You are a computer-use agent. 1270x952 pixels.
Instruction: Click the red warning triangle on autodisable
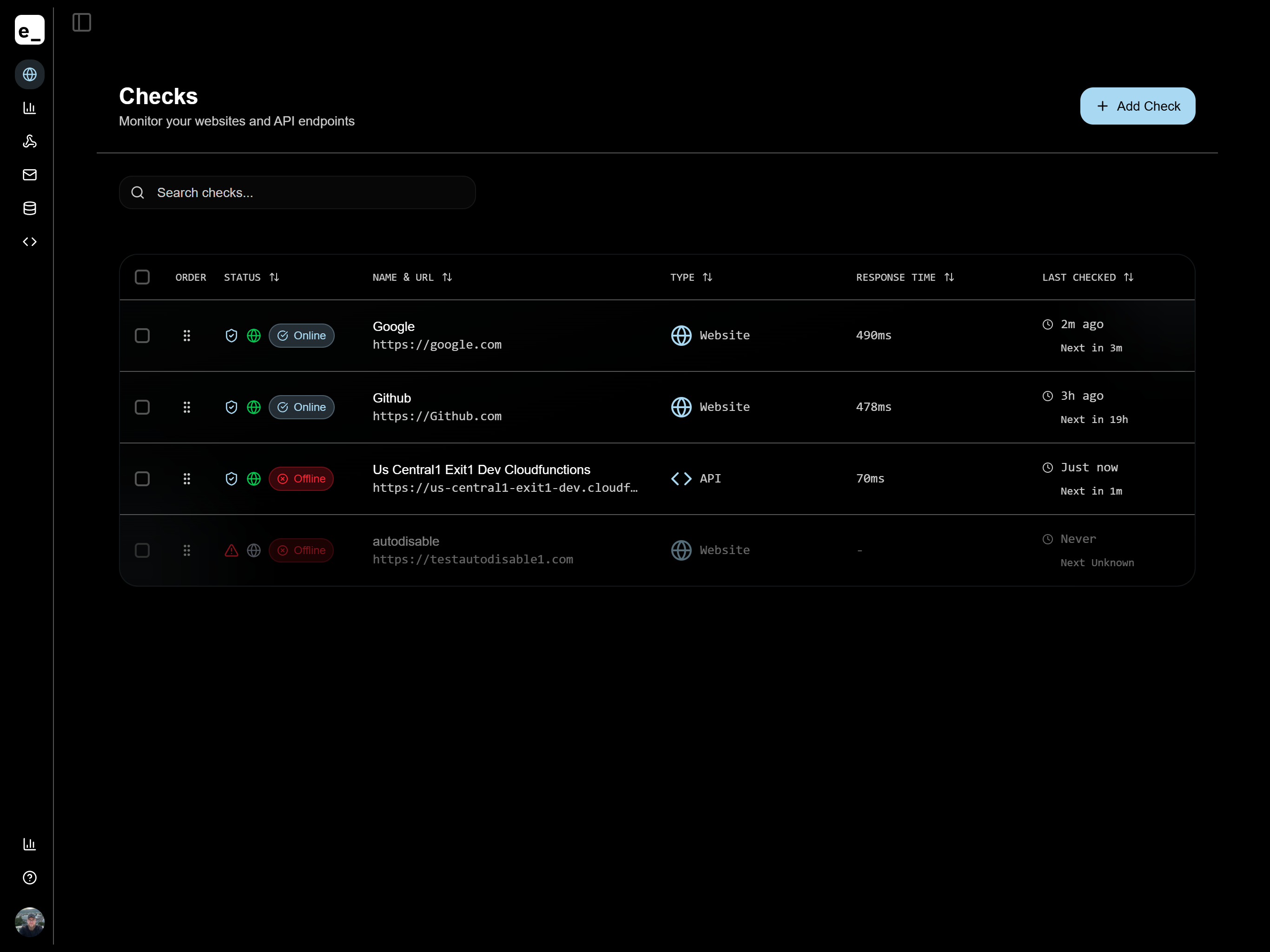231,551
